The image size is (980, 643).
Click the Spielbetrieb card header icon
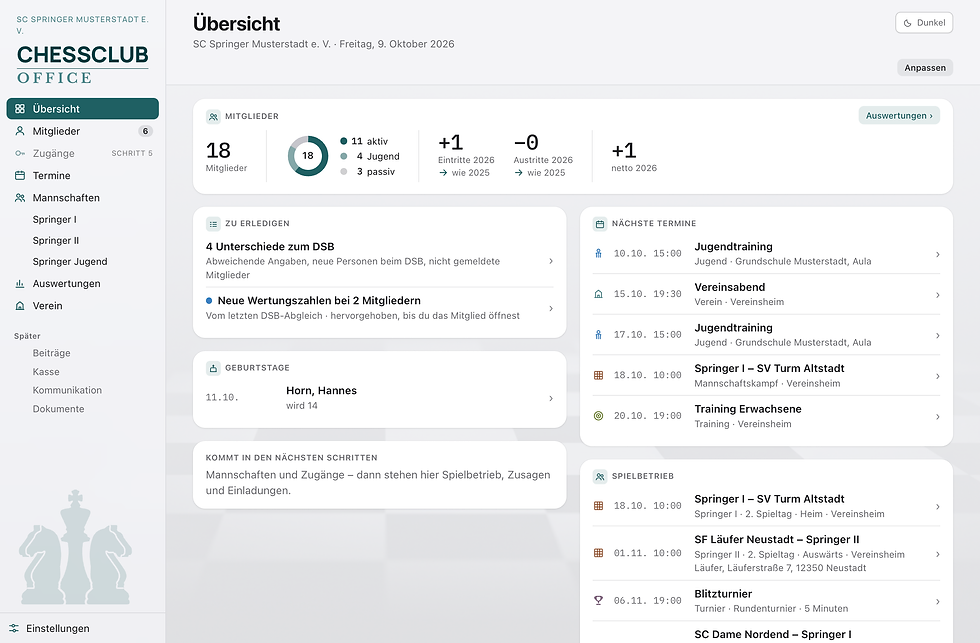point(599,477)
